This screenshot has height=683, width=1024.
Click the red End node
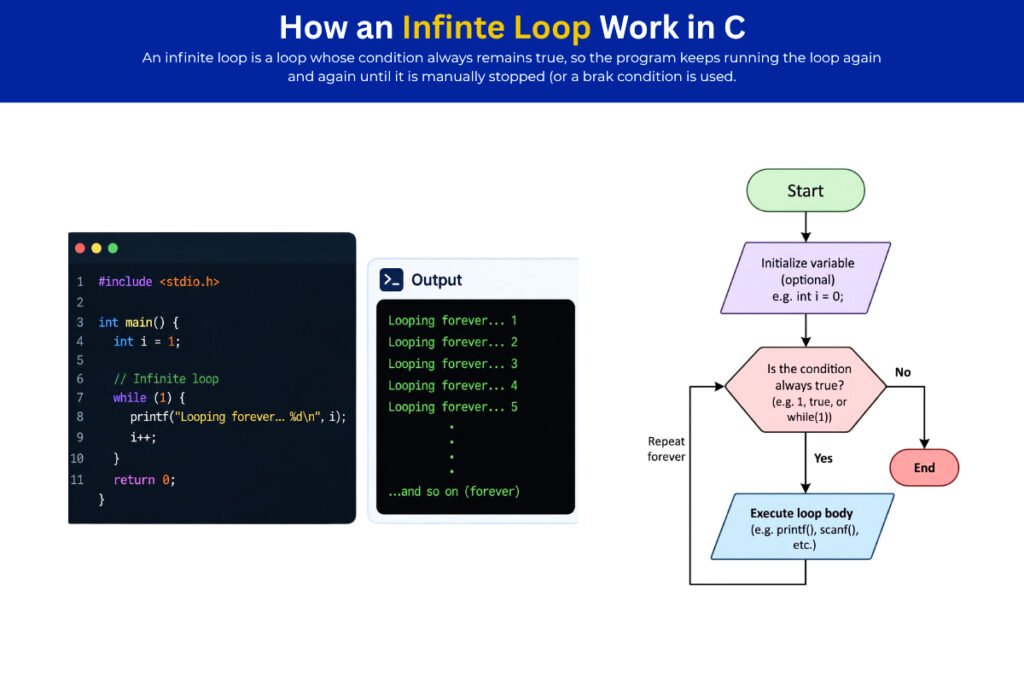[x=924, y=468]
